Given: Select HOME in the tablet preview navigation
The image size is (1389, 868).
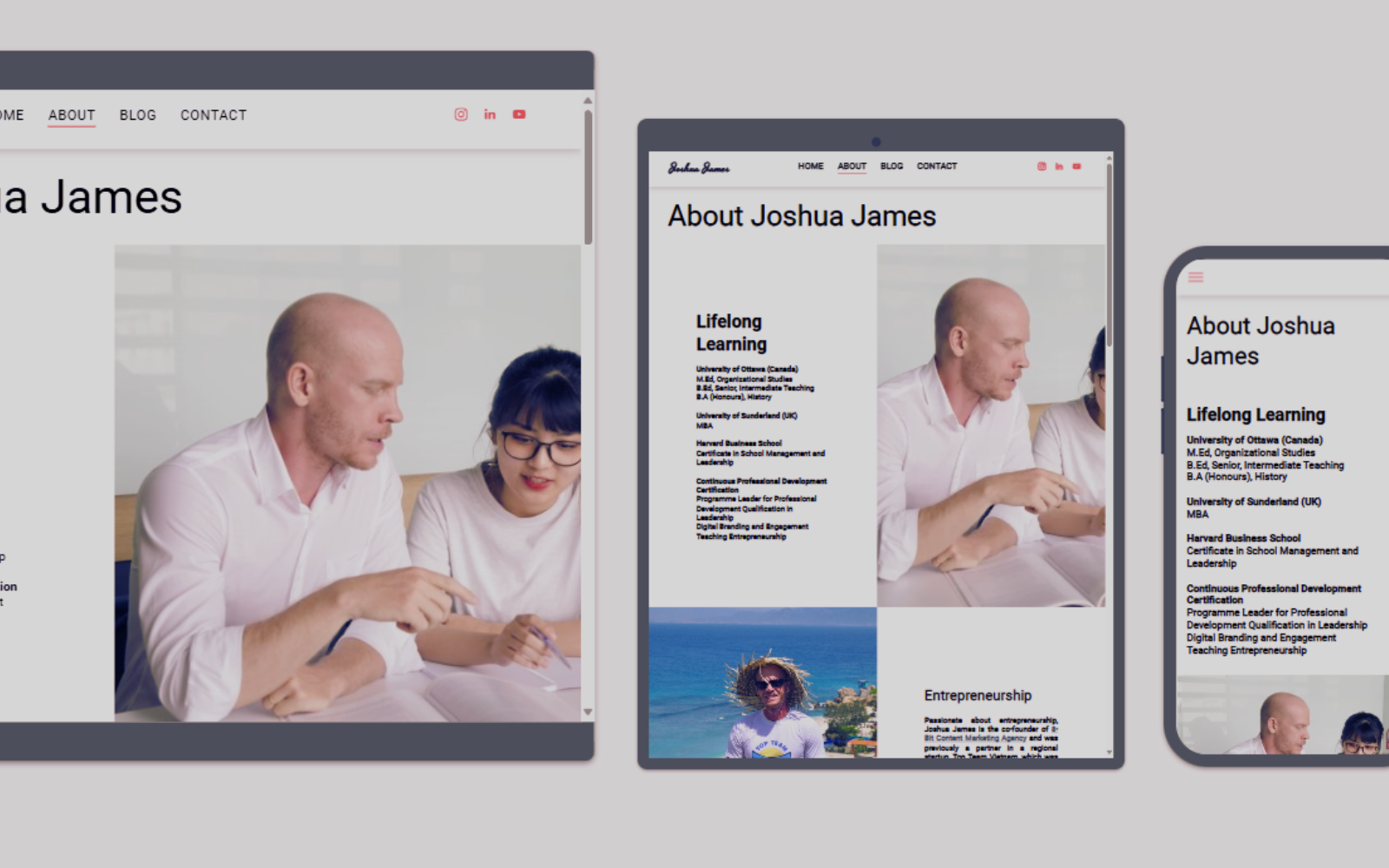Looking at the screenshot, I should point(810,166).
